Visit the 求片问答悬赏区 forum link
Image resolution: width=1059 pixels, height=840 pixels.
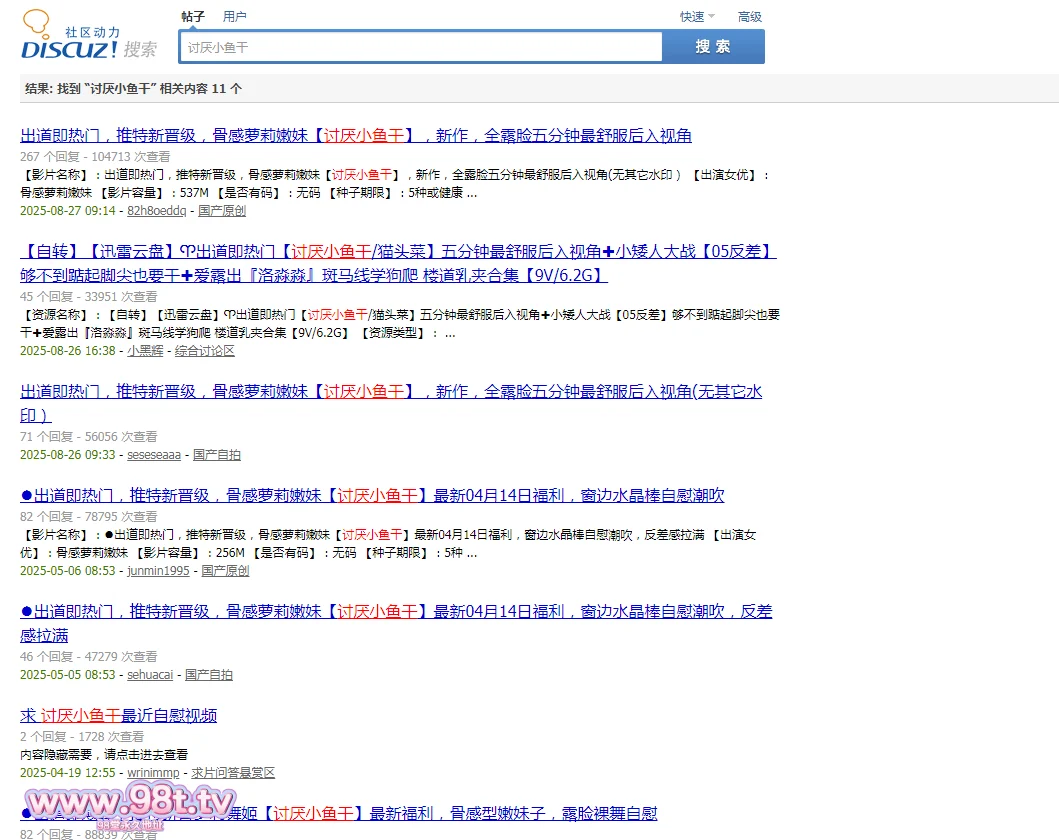coord(233,773)
